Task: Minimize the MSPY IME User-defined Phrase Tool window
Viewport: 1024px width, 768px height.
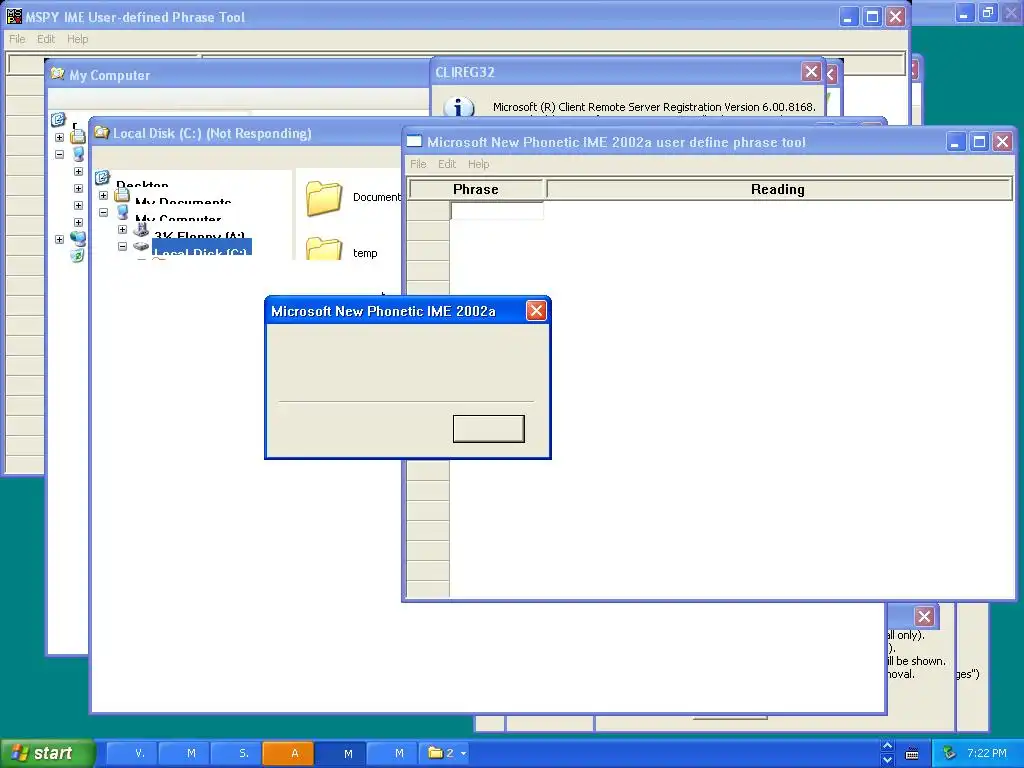Action: 848,17
